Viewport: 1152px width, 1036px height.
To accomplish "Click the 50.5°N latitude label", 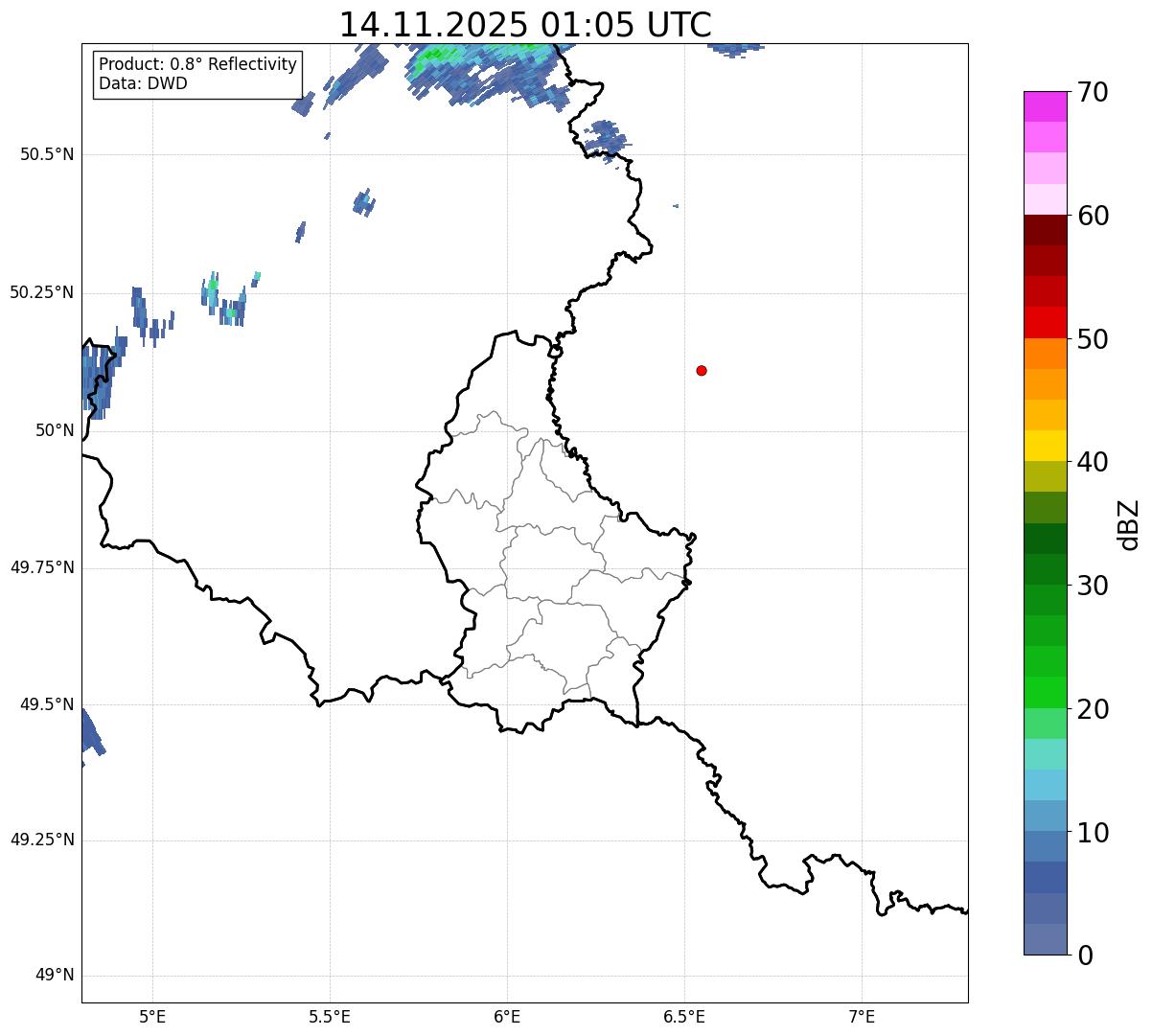I will point(47,154).
